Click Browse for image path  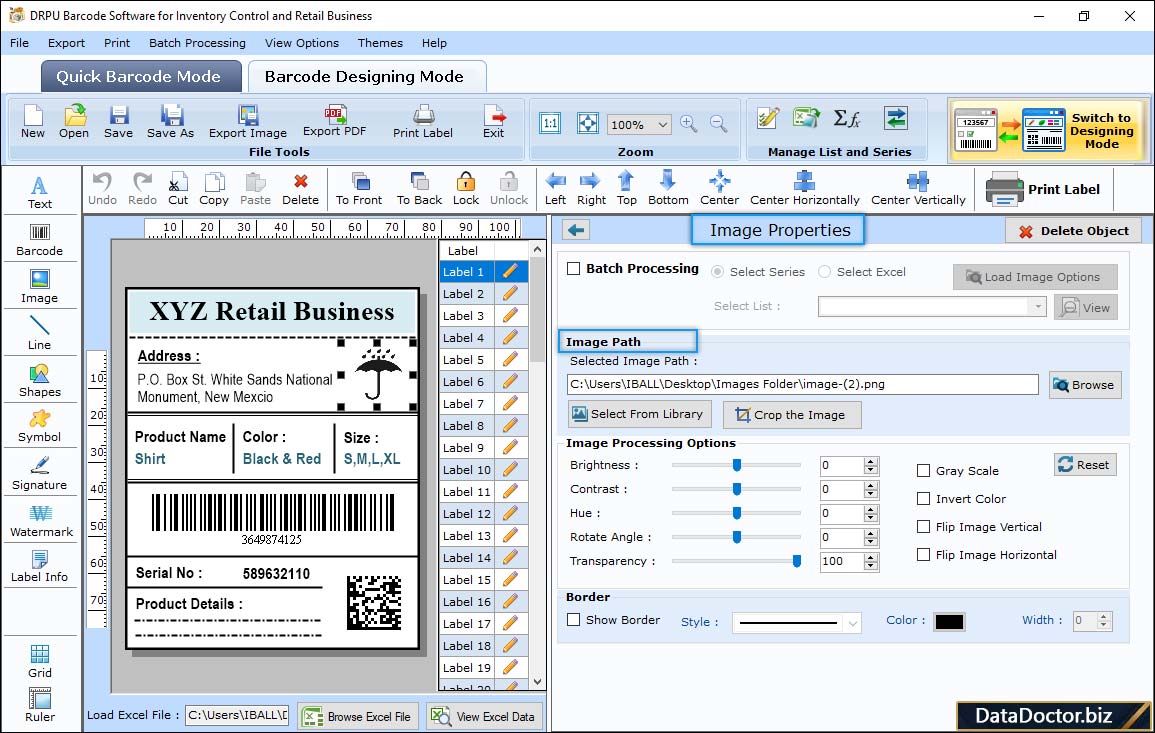pos(1085,385)
